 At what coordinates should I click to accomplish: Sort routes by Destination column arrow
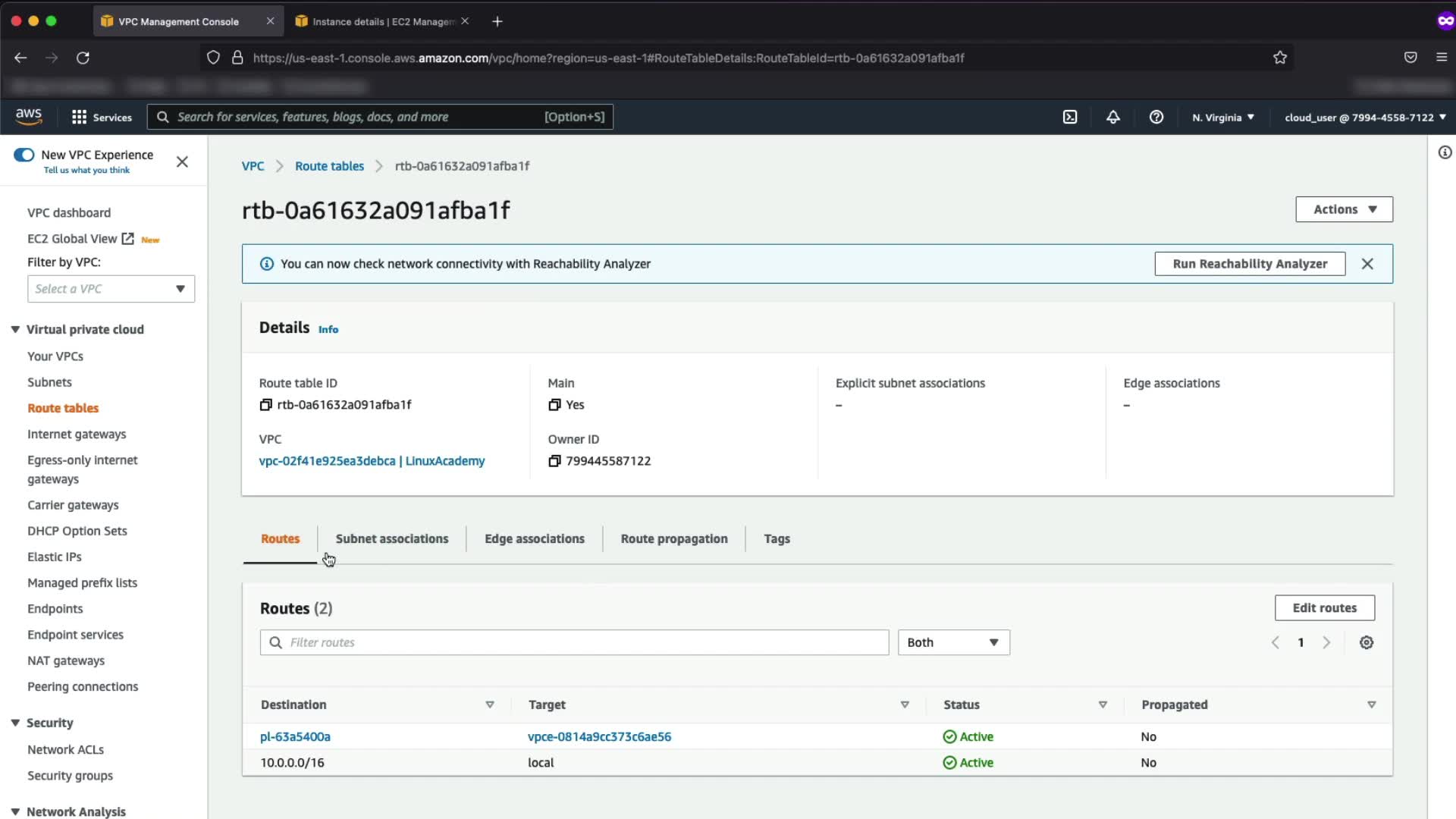(x=490, y=704)
